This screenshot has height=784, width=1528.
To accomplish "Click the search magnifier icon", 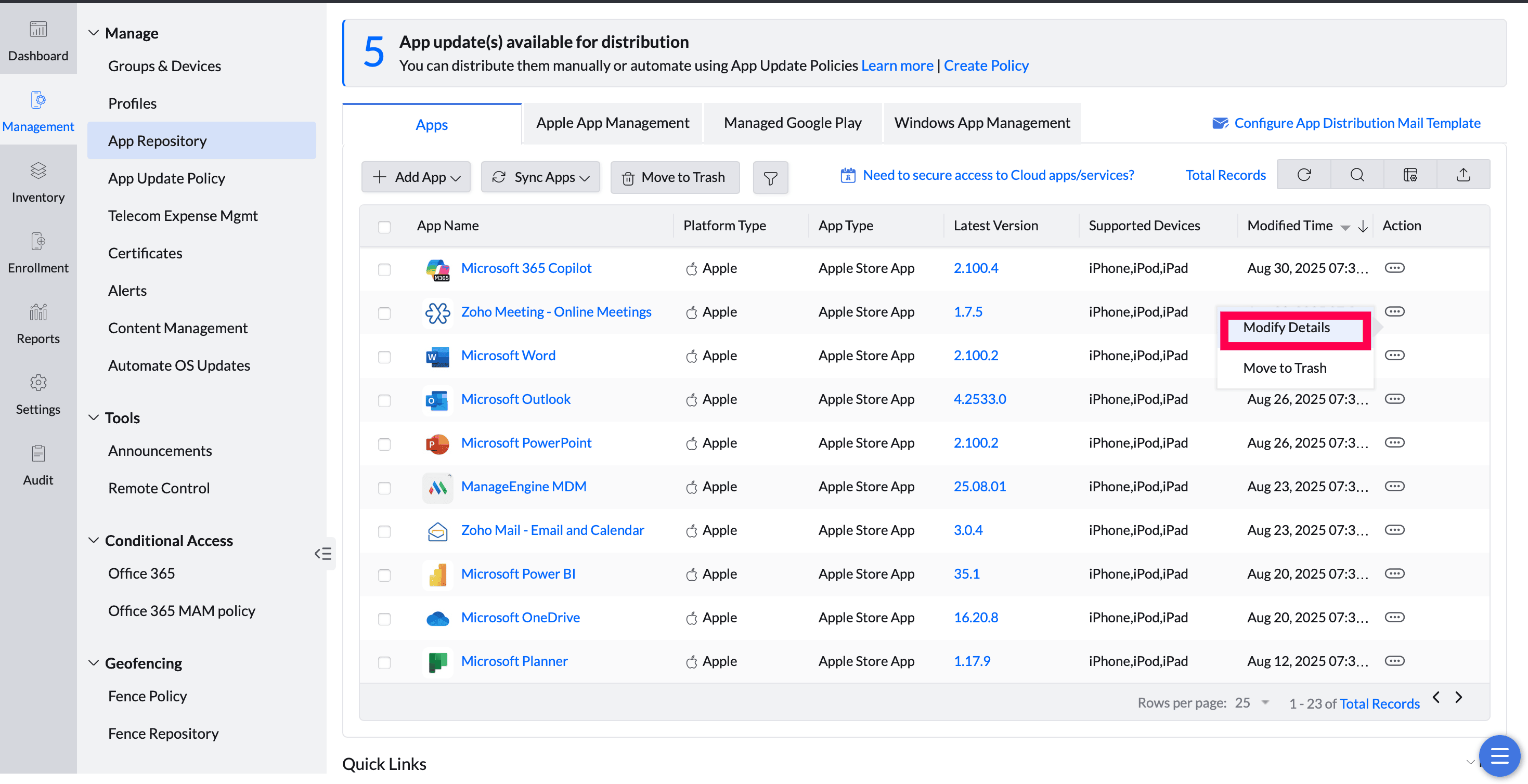I will [x=1356, y=175].
